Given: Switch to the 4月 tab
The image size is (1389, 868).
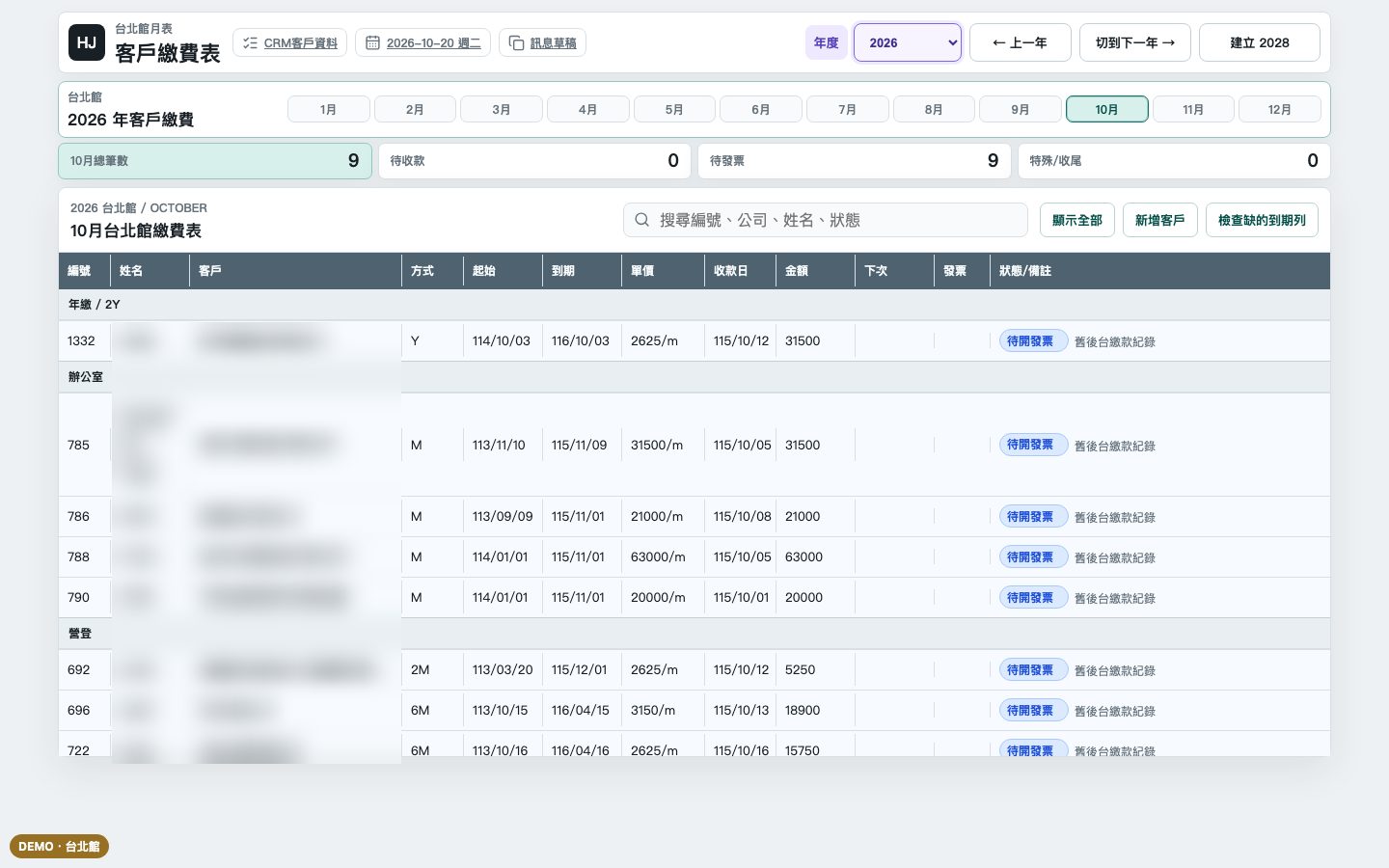Looking at the screenshot, I should (x=588, y=109).
